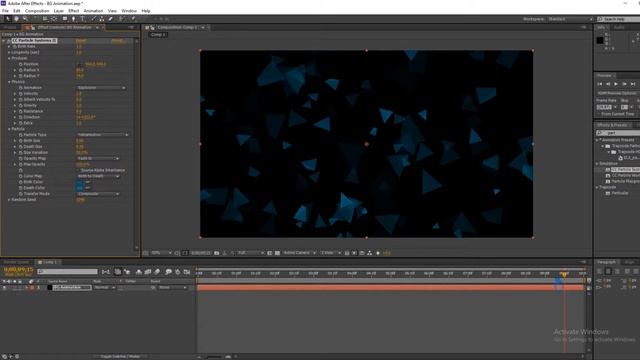Click the frame blending icon in timeline
Screen dimensions: 640x360
[148, 272]
